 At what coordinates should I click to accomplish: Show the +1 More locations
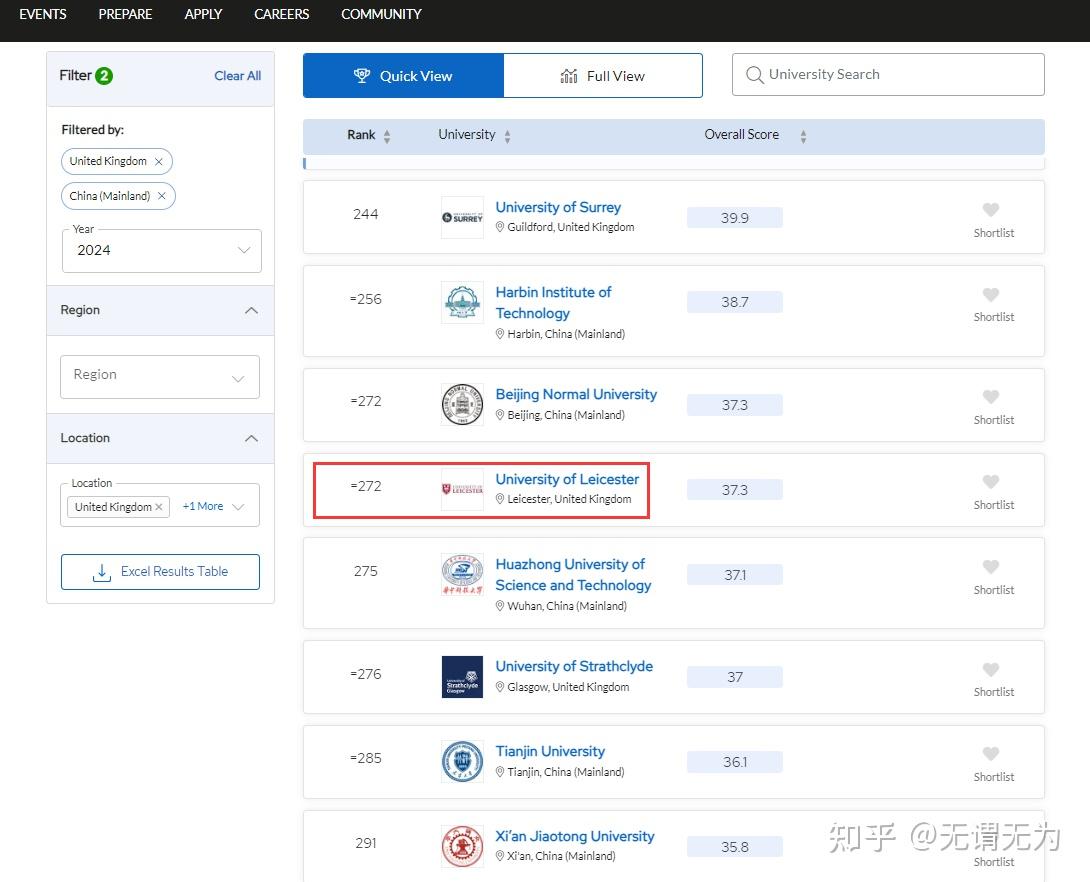coord(202,506)
